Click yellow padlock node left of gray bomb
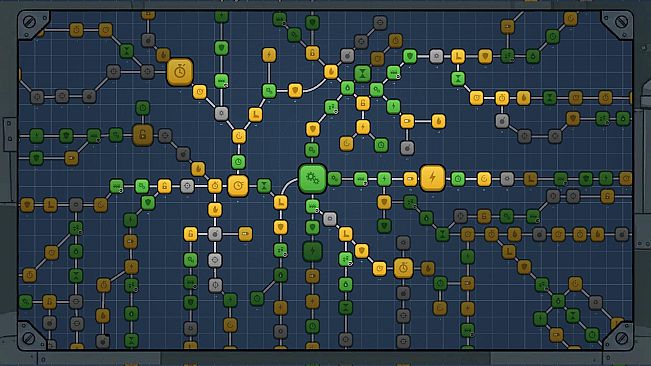 coord(190,234)
